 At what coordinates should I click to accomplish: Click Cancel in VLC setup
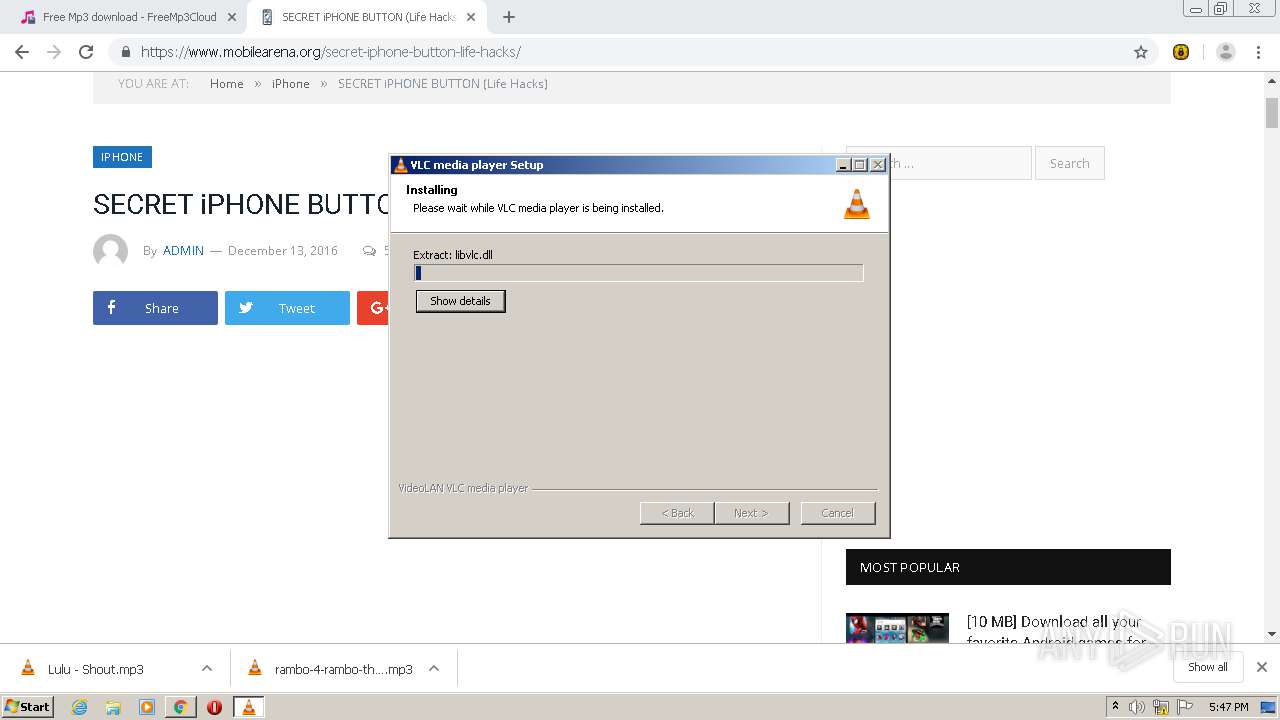838,513
